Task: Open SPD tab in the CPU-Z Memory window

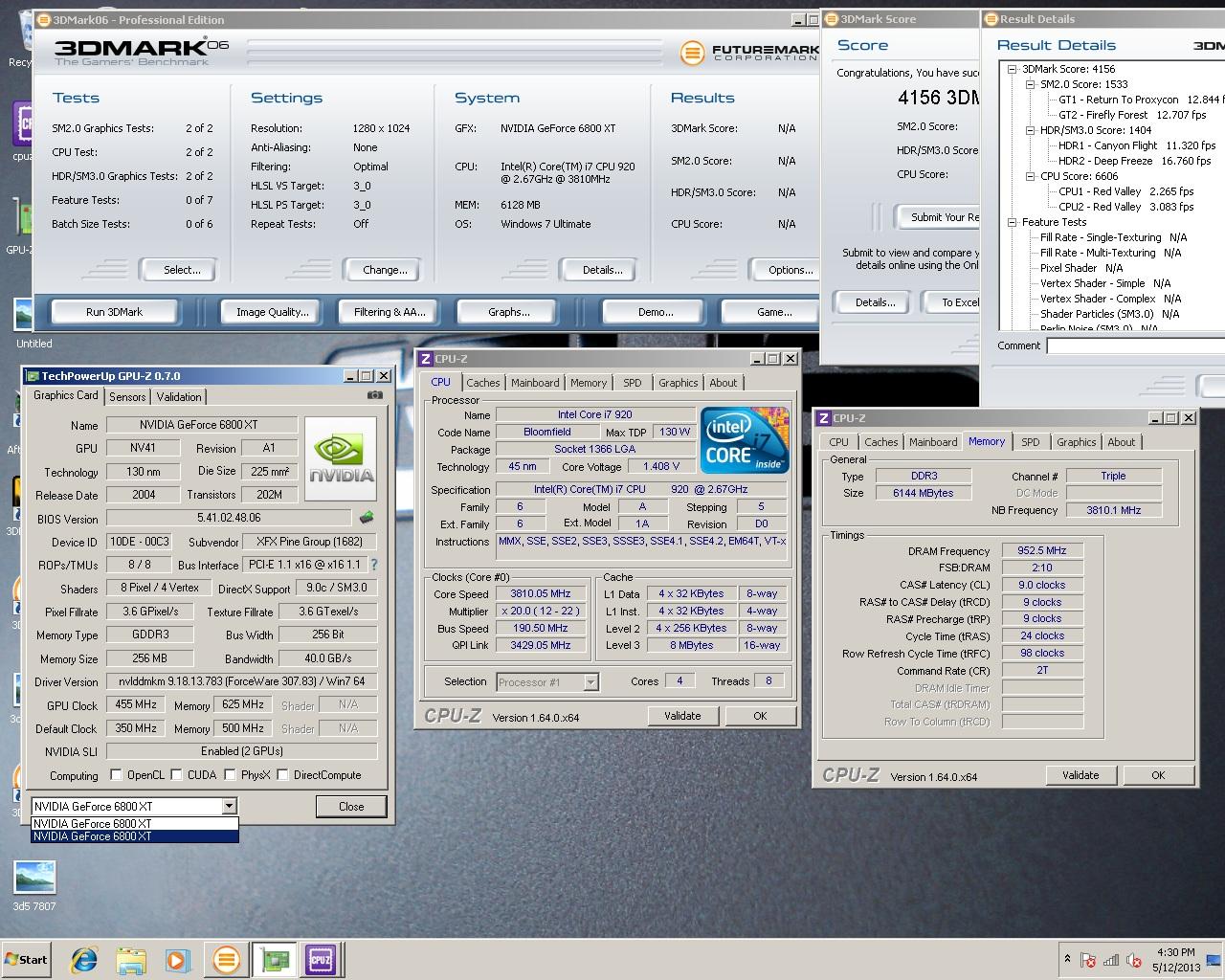Action: click(x=1030, y=442)
